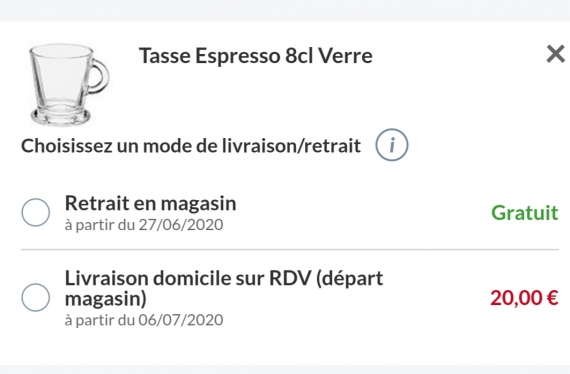Click the gray strip below the dialog

(x=285, y=369)
